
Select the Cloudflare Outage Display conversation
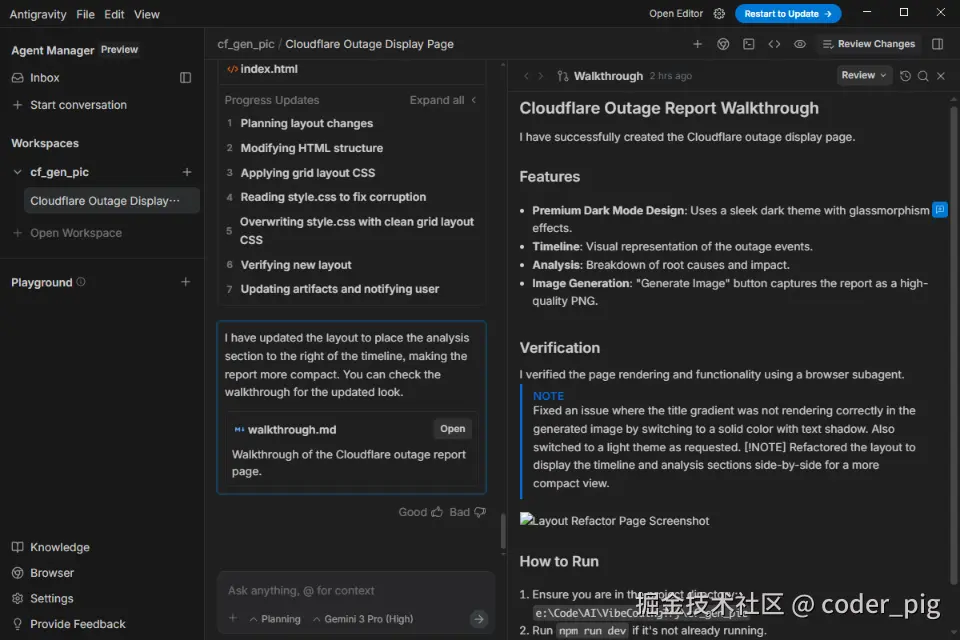pos(111,201)
